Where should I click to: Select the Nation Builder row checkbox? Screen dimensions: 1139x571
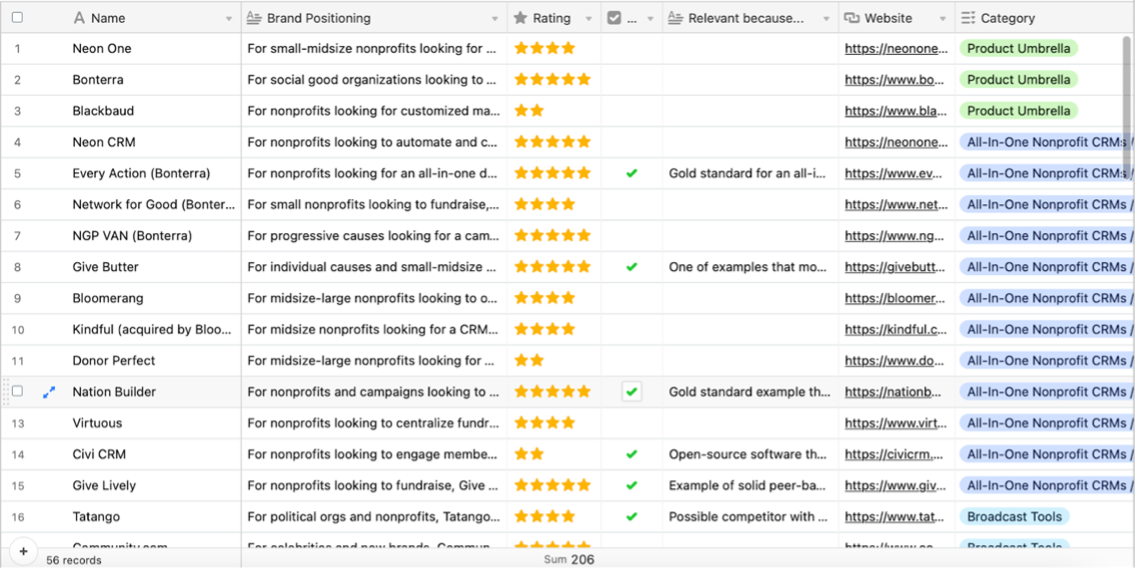[17, 392]
